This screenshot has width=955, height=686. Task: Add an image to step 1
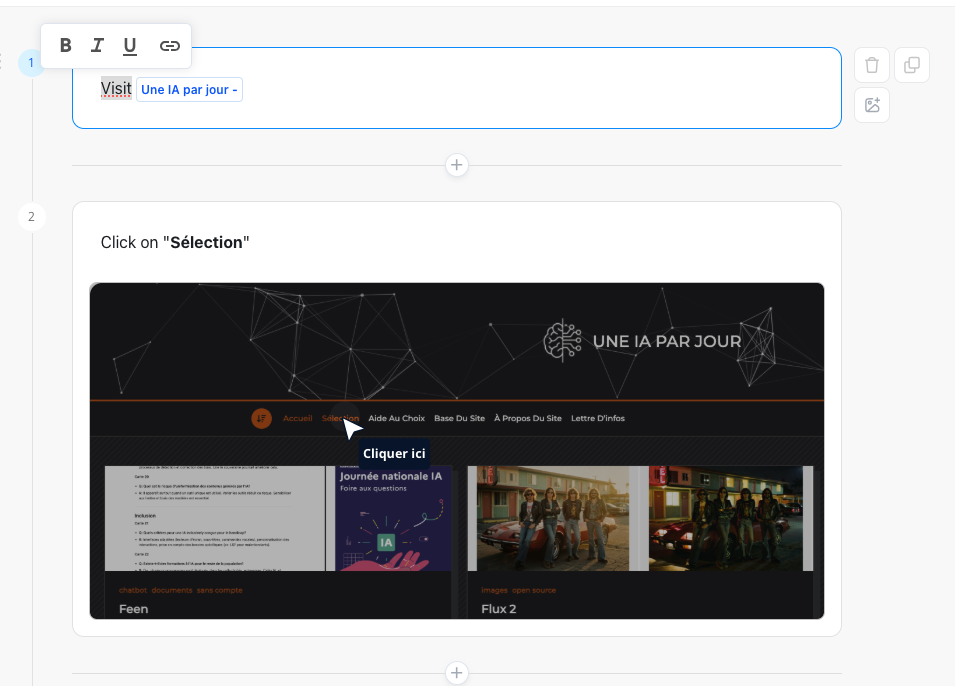coord(872,105)
